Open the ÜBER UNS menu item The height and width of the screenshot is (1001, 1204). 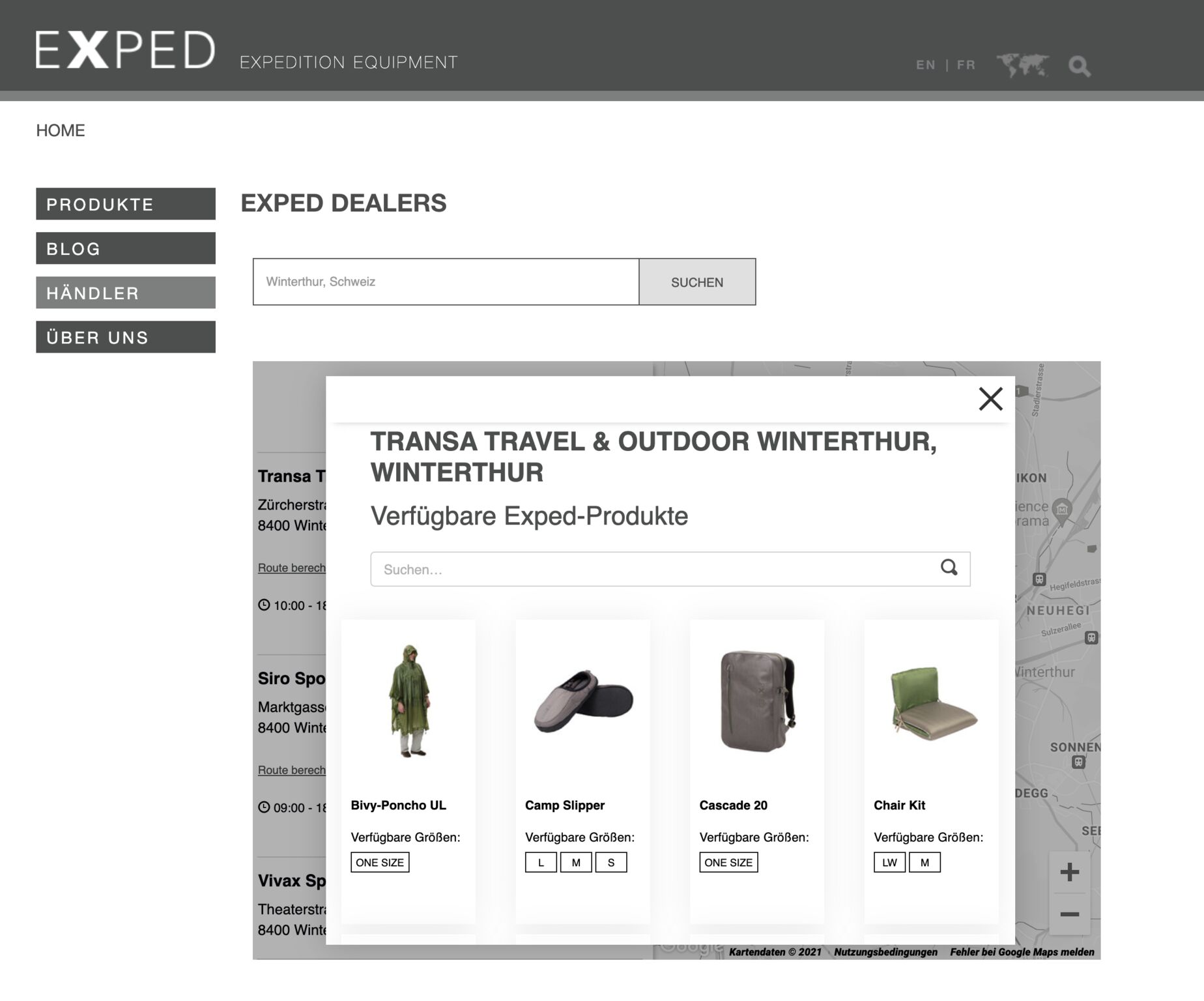tap(126, 337)
